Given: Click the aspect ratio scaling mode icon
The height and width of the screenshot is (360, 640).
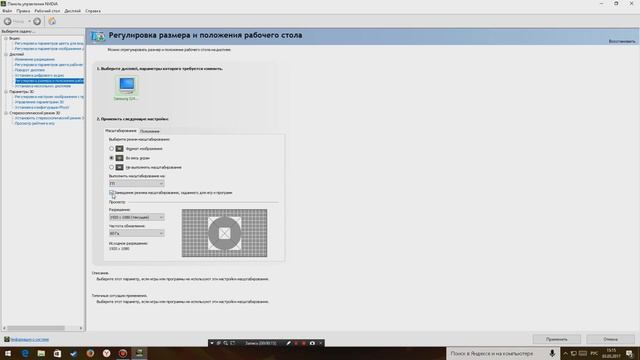Looking at the screenshot, I should tap(119, 149).
